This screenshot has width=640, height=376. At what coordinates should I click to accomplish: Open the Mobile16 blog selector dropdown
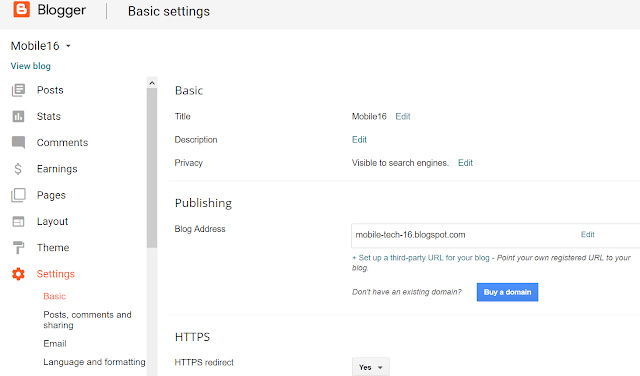[x=41, y=46]
